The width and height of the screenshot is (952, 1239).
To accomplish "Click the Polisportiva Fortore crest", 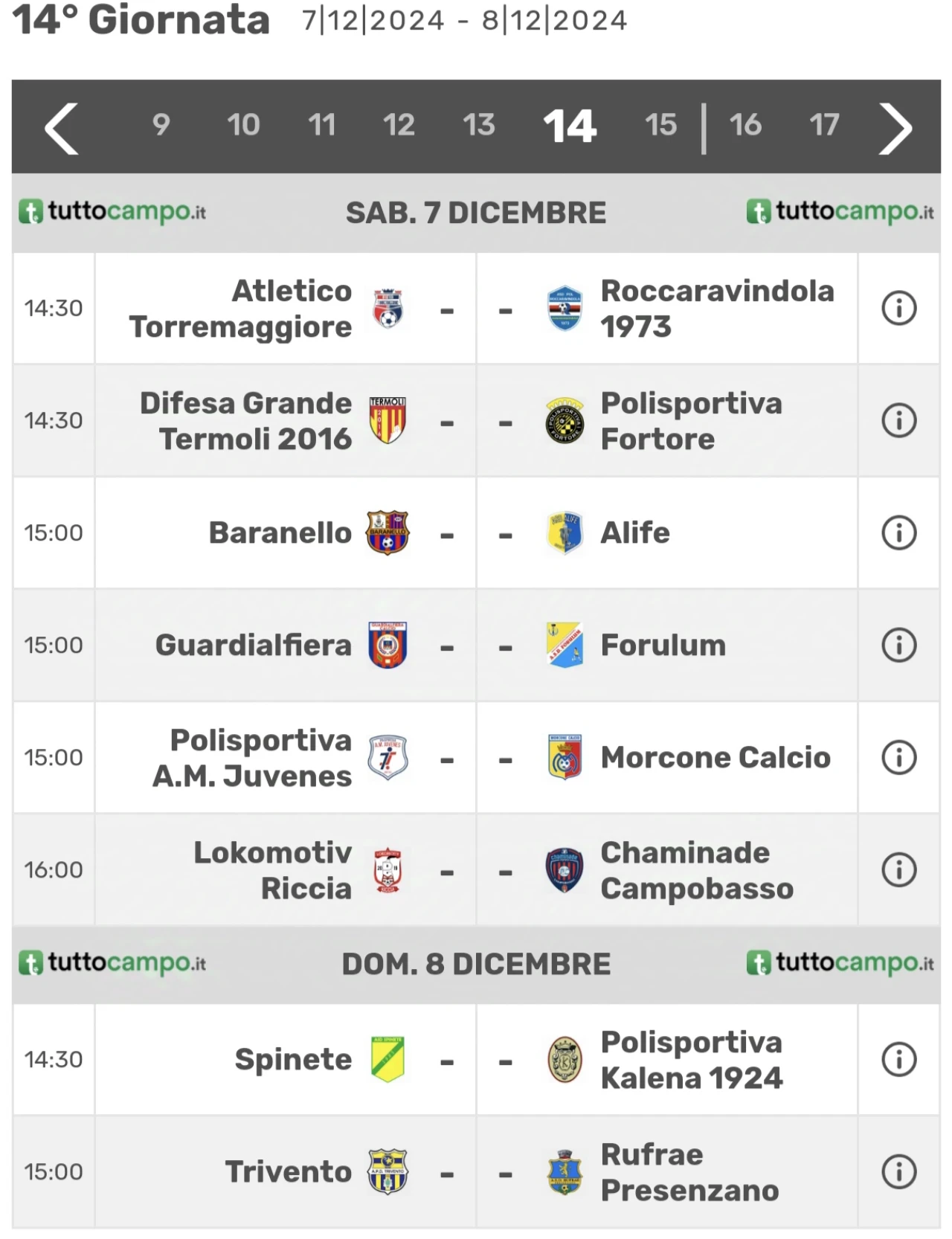I will tap(565, 420).
